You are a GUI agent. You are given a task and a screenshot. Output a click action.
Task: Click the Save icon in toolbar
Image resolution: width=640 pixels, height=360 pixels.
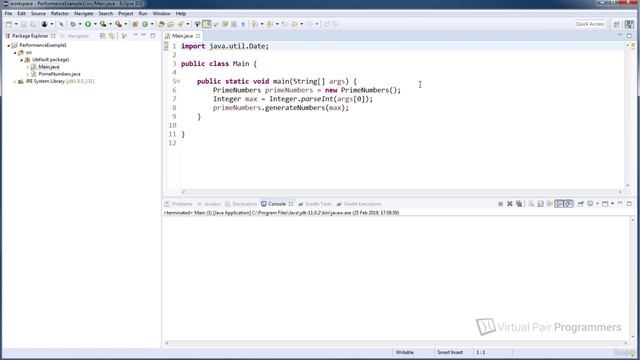[x=24, y=24]
